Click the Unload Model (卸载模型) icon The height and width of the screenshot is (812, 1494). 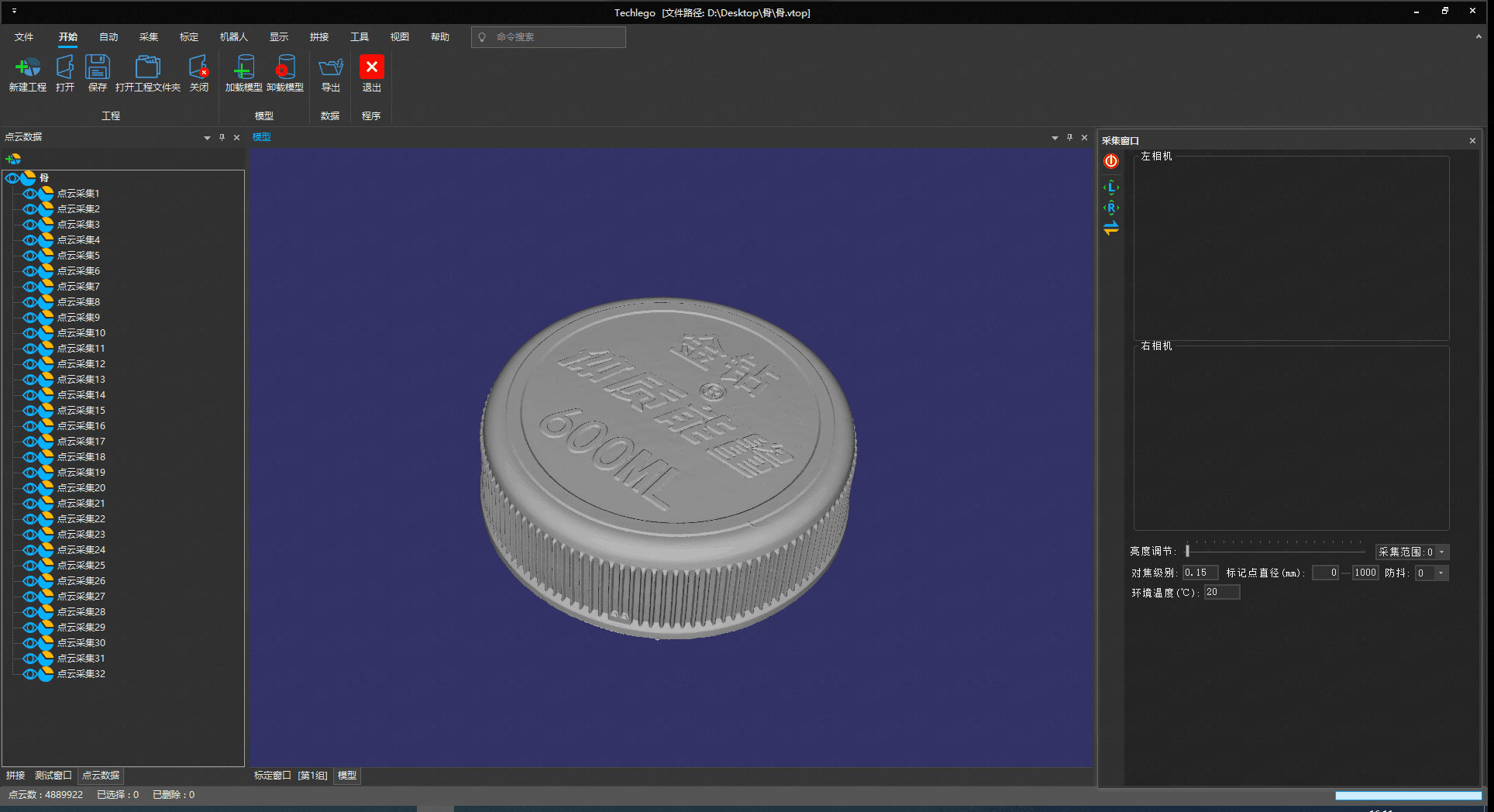(x=285, y=68)
